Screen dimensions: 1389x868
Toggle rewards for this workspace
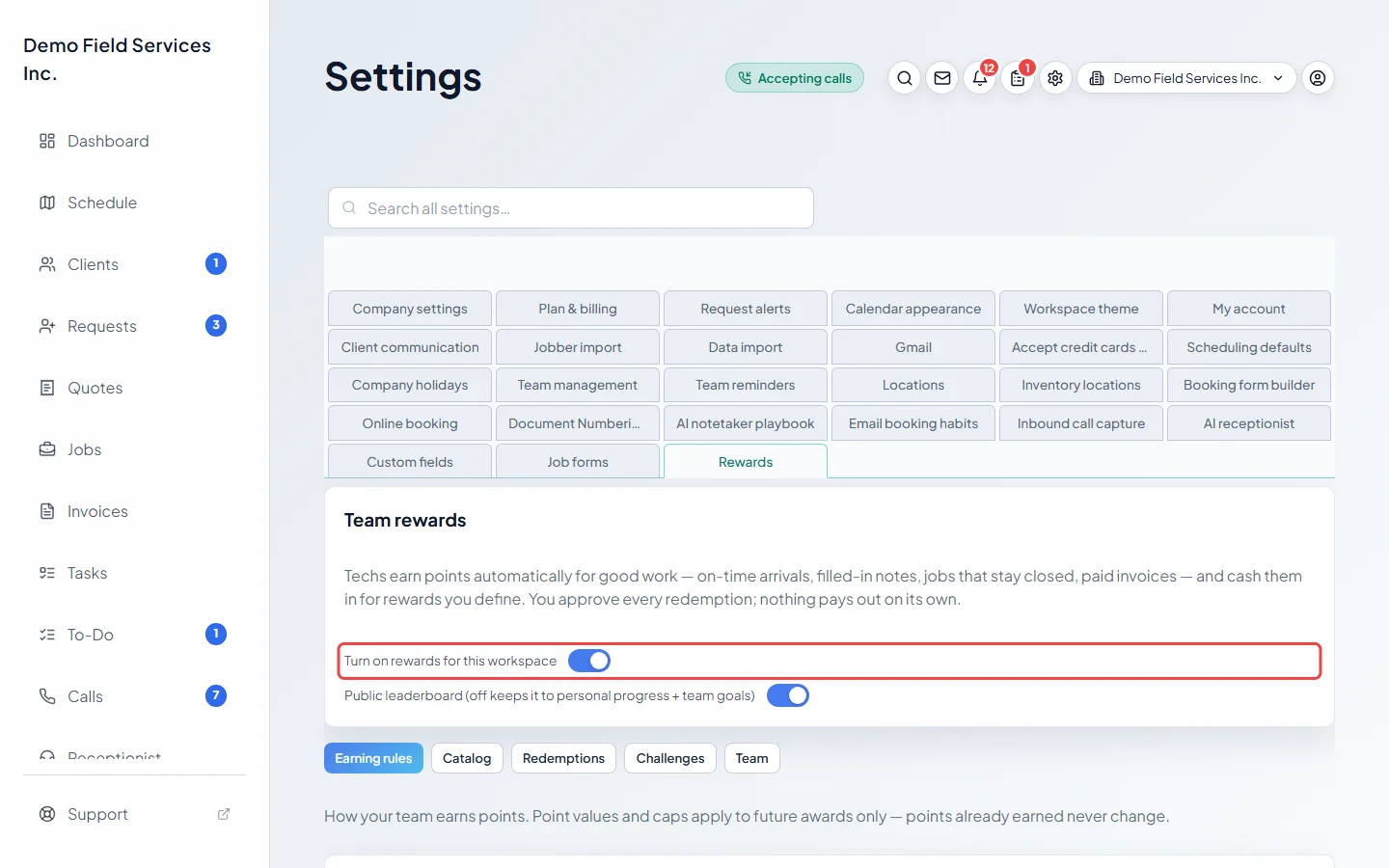[x=589, y=661]
